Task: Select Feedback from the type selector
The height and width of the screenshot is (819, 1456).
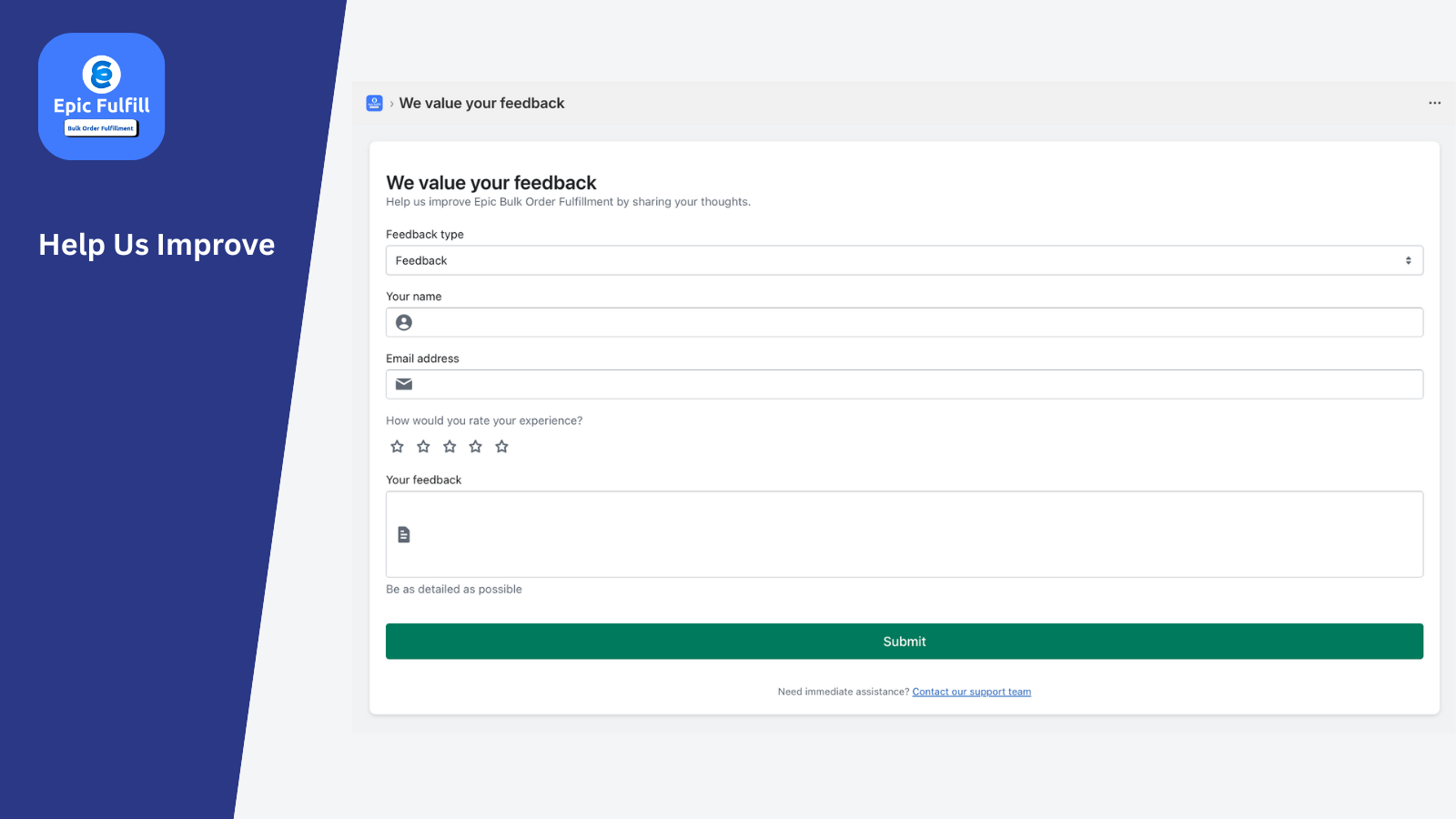Action: 420,260
